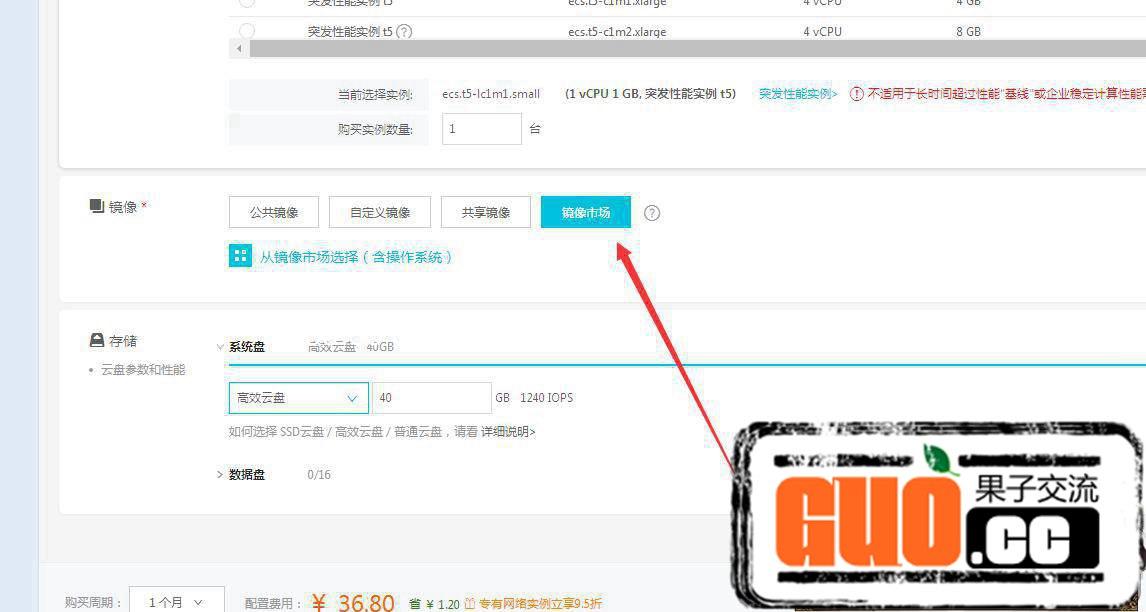
Task: Select the 共享镜像 option
Action: click(485, 212)
